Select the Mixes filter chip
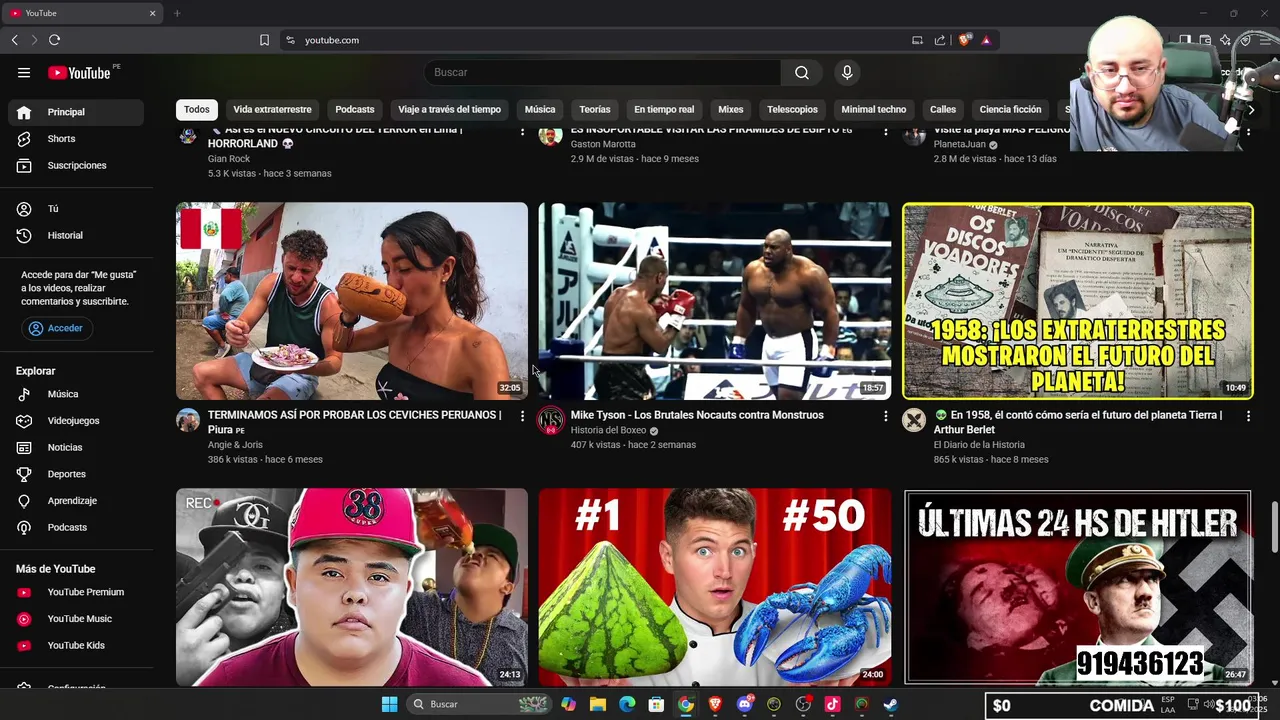The height and width of the screenshot is (720, 1280). click(x=731, y=109)
